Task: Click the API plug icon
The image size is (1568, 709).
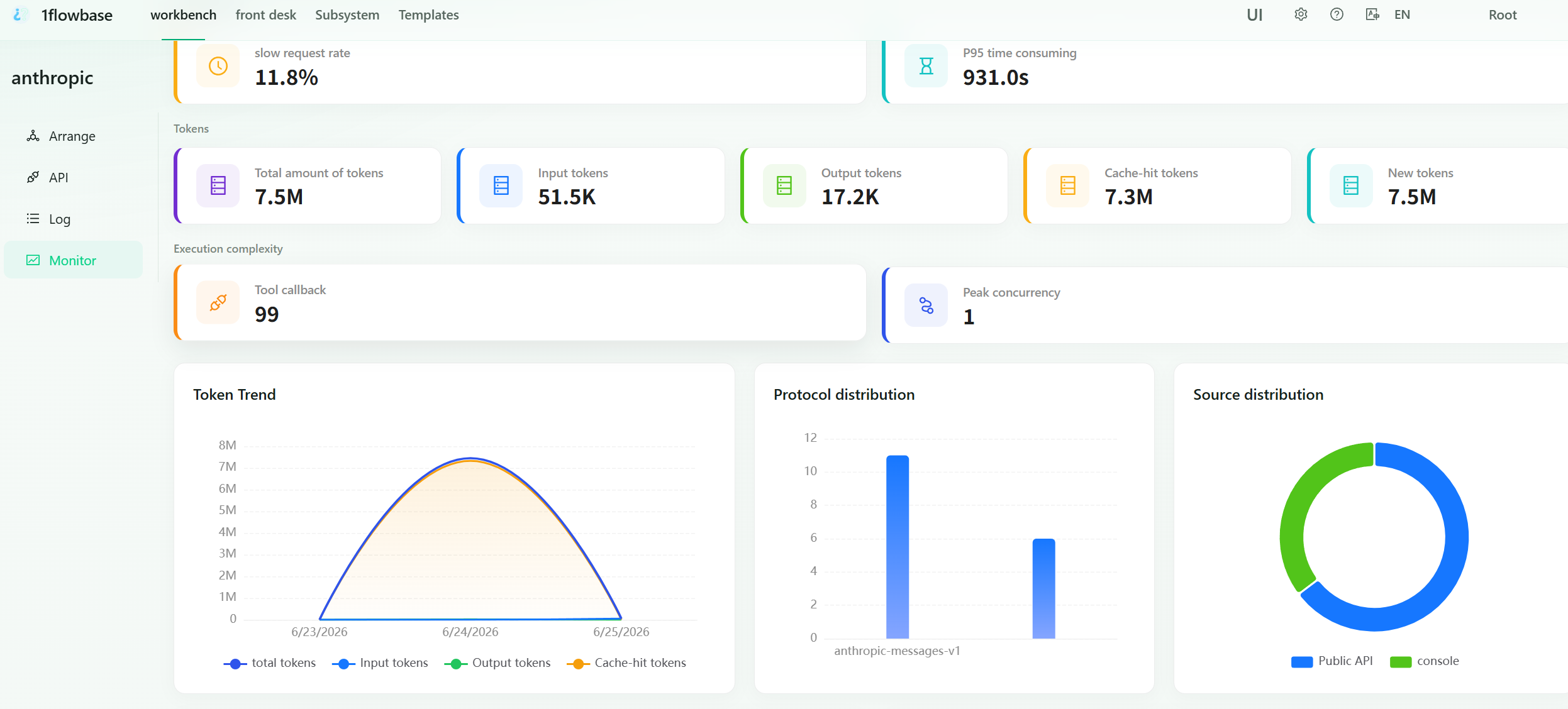Action: pyautogui.click(x=33, y=177)
